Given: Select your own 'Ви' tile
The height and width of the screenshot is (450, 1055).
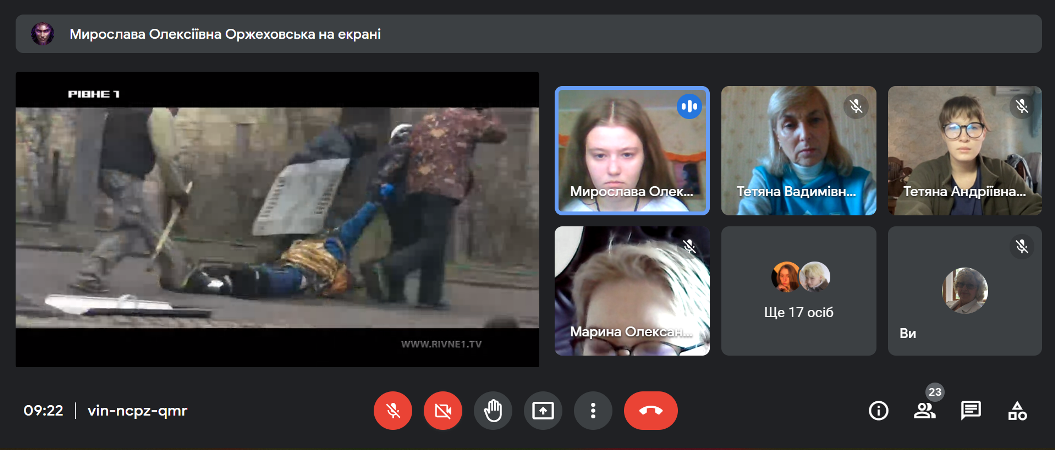Looking at the screenshot, I should tap(965, 291).
